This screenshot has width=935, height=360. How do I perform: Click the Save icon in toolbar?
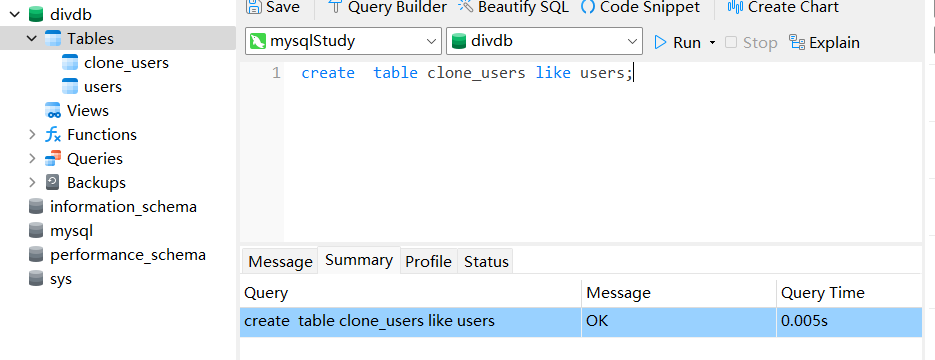coord(254,7)
